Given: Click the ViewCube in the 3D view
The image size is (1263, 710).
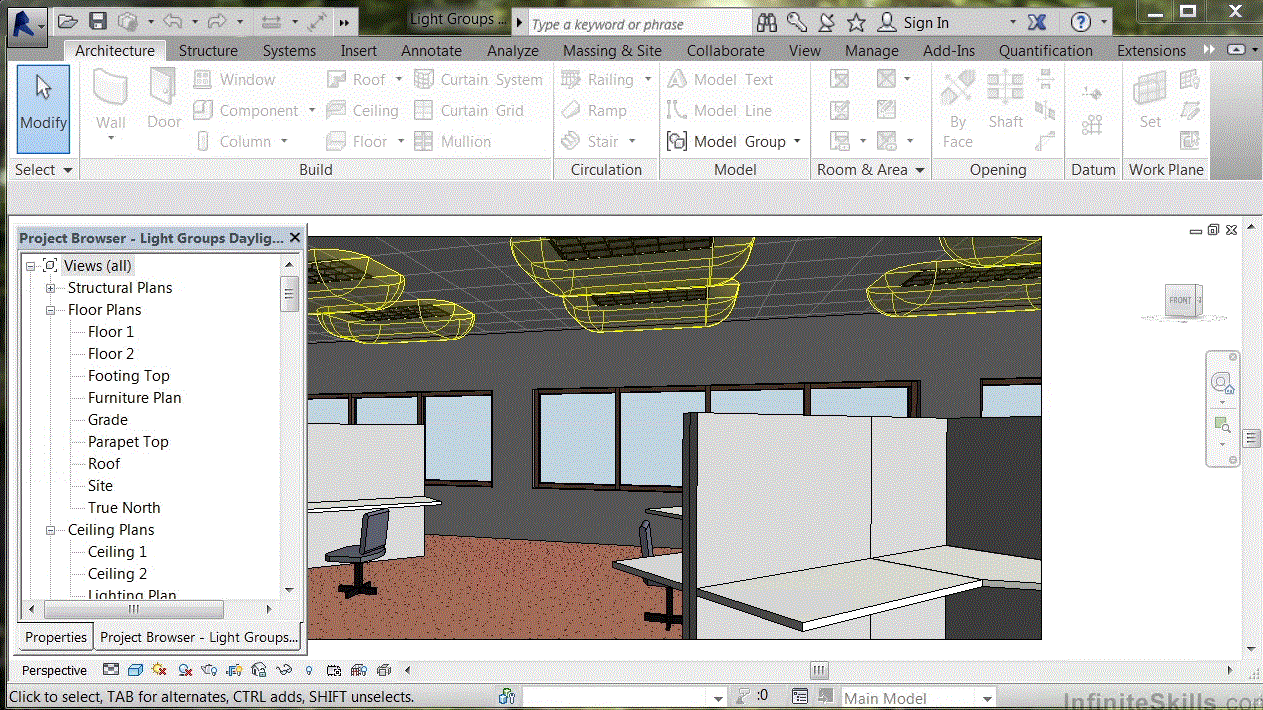Looking at the screenshot, I should point(1182,300).
